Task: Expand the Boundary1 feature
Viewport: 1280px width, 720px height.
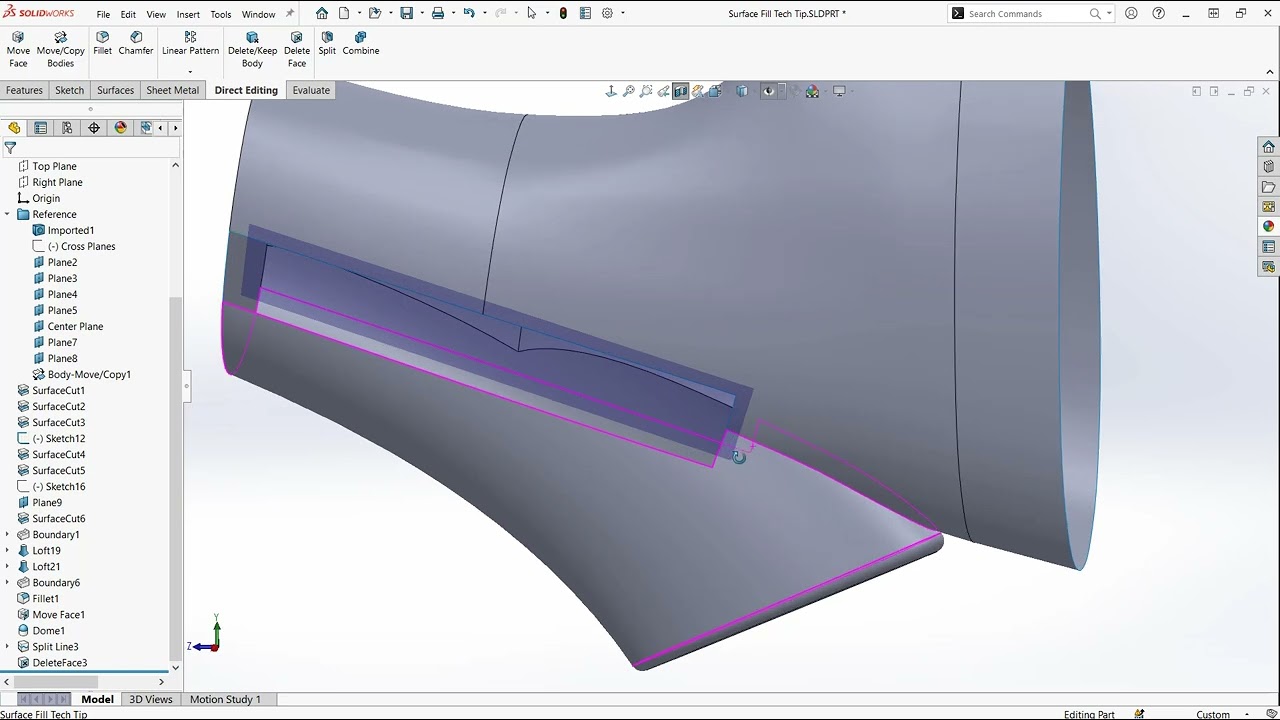Action: (8, 534)
